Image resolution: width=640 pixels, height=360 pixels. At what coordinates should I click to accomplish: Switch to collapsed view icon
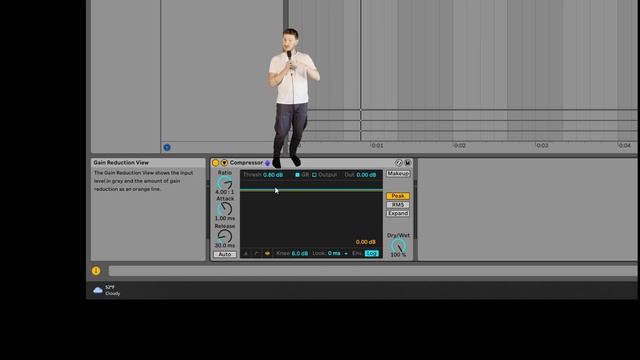click(246, 253)
